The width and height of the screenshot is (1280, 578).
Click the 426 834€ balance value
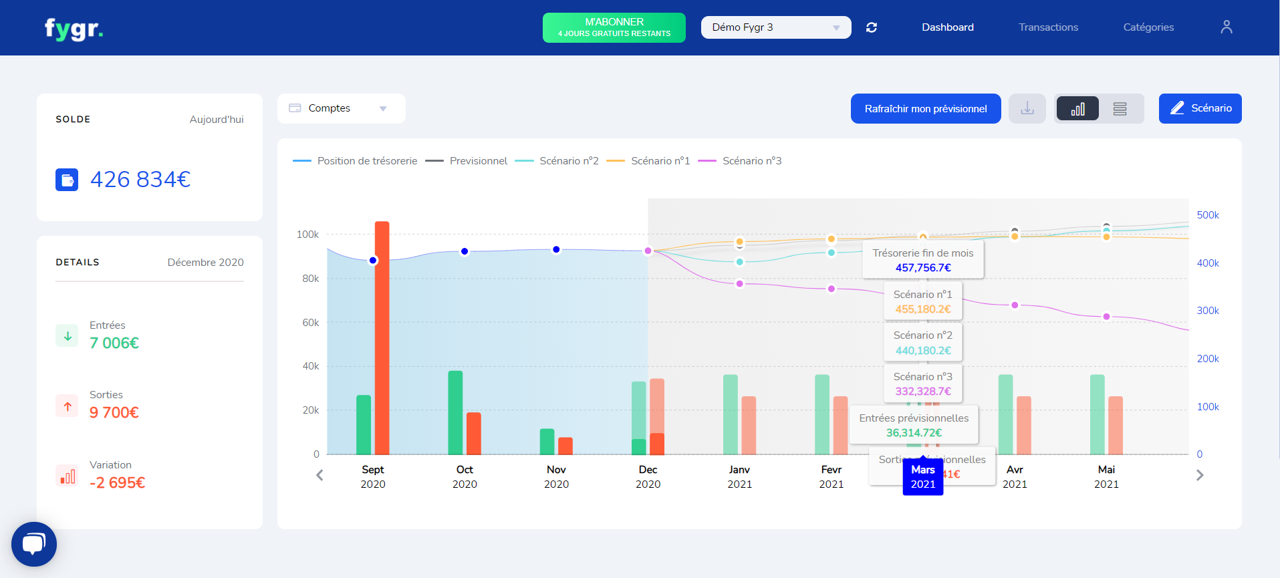[141, 180]
